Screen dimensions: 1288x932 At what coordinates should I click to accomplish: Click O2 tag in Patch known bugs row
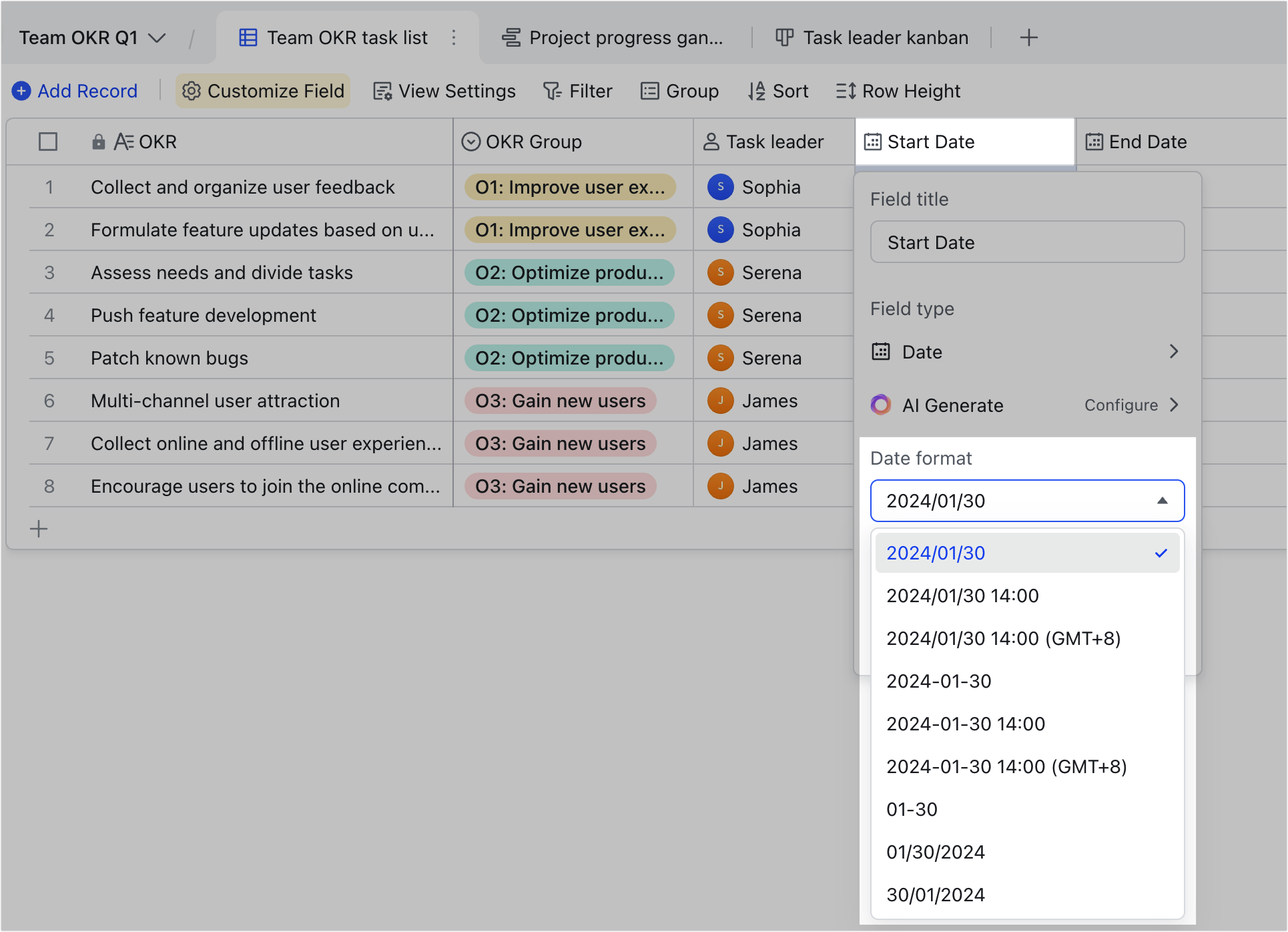pos(569,358)
